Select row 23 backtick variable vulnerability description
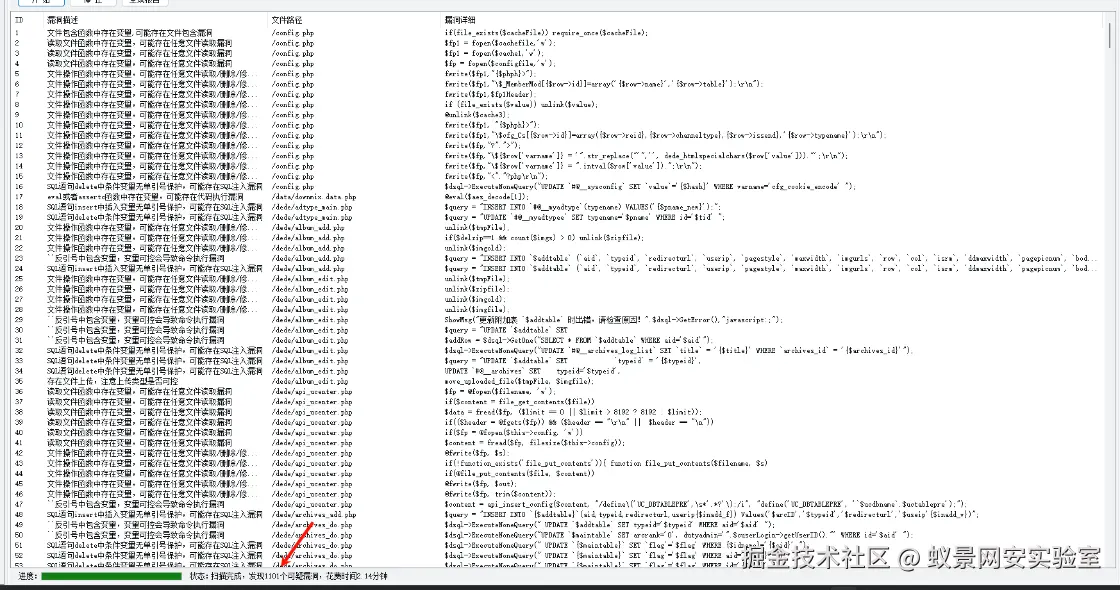This screenshot has width=1120, height=590. click(x=136, y=259)
